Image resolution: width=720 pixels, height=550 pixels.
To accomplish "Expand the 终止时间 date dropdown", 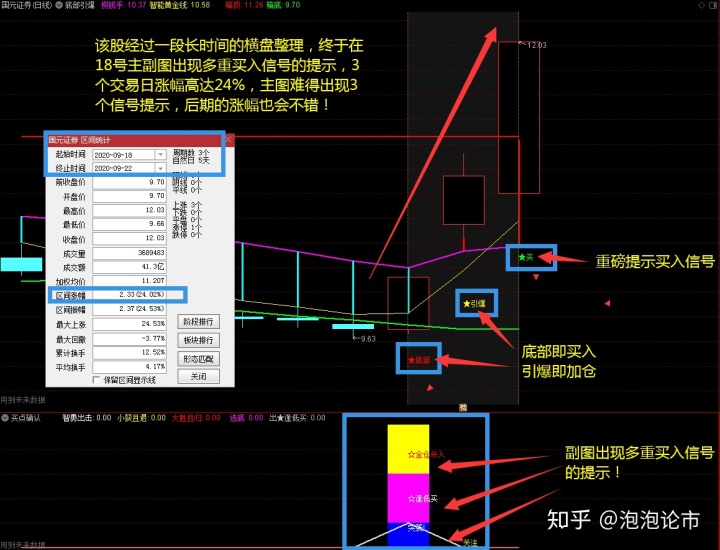I will coord(160,168).
